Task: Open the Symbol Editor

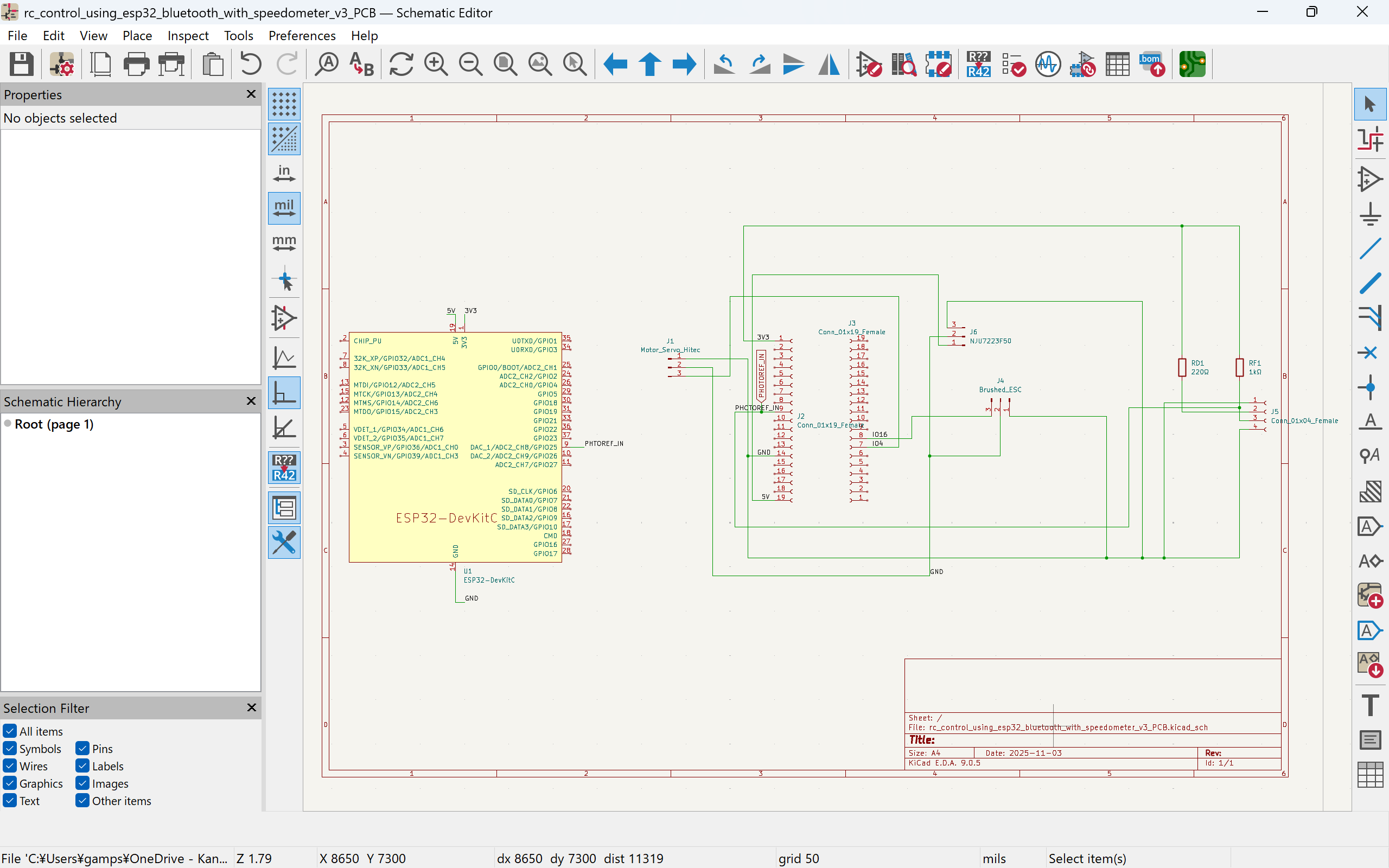Action: 869,63
